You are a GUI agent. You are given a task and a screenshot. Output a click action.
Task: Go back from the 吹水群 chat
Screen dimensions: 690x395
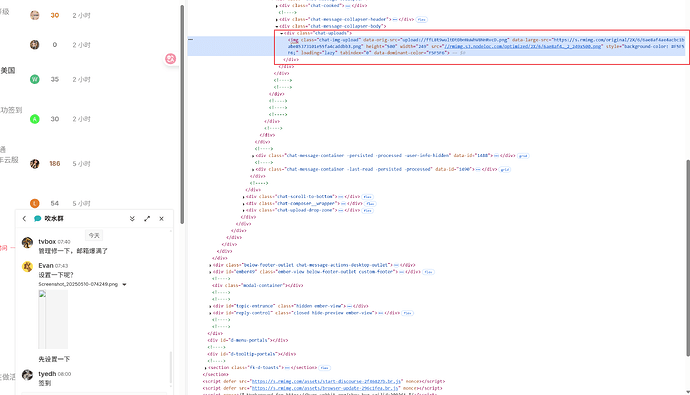point(24,219)
